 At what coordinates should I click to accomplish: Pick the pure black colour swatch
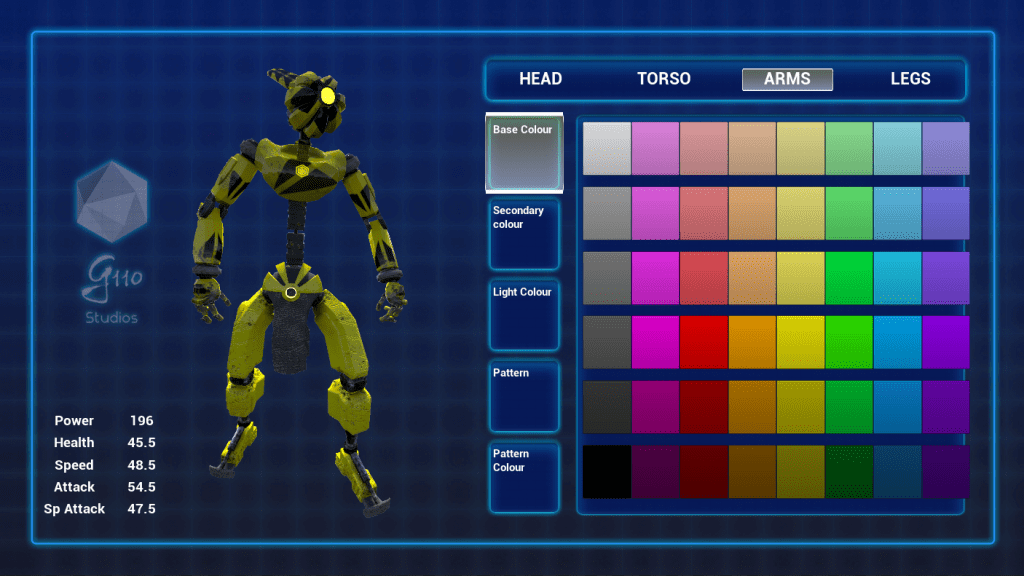(x=607, y=471)
